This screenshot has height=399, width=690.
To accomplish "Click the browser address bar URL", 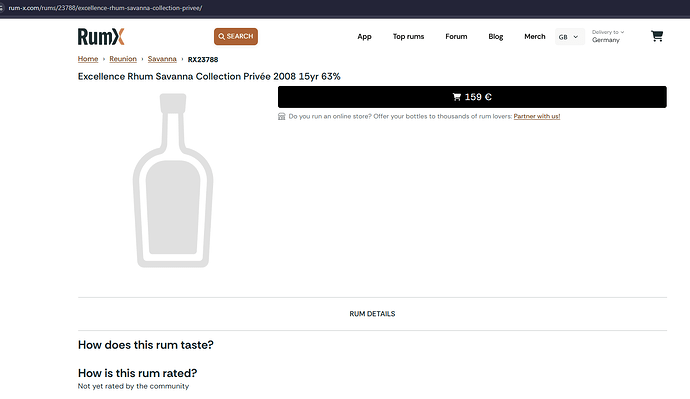I will [105, 8].
